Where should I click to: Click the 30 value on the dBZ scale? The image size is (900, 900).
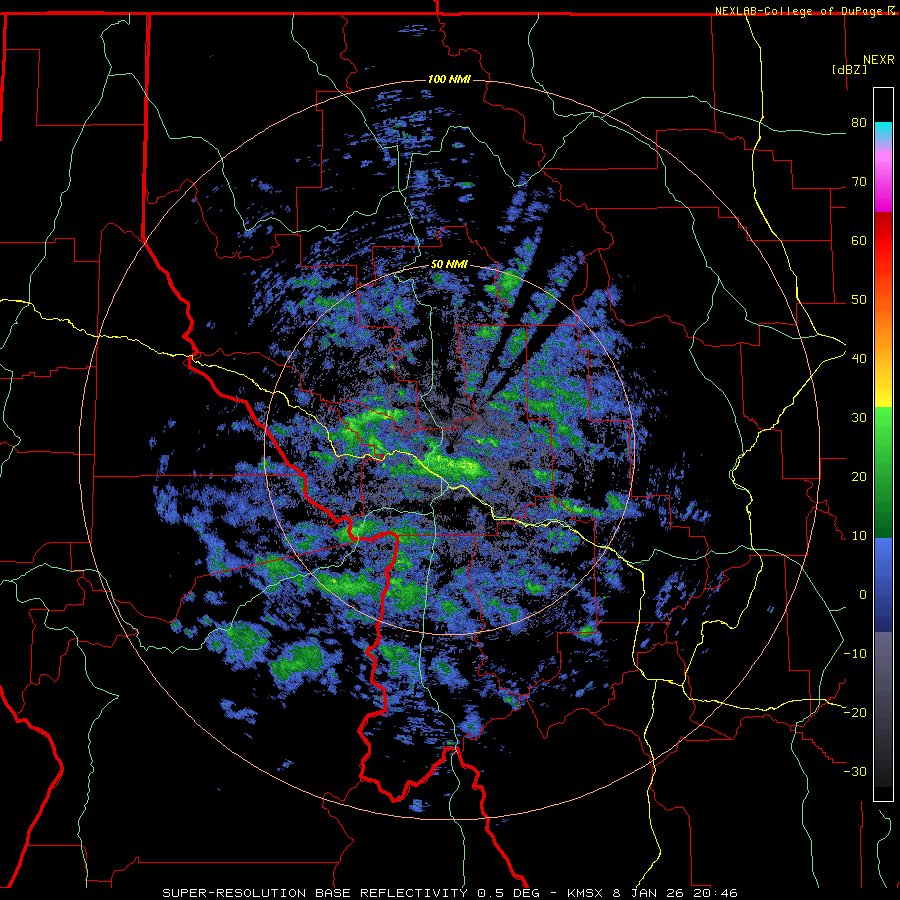(x=859, y=418)
